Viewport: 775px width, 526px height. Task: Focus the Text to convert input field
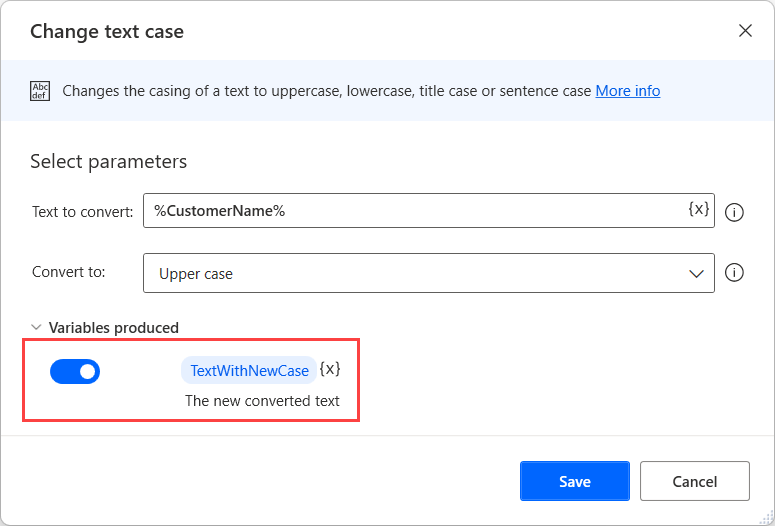click(x=429, y=211)
